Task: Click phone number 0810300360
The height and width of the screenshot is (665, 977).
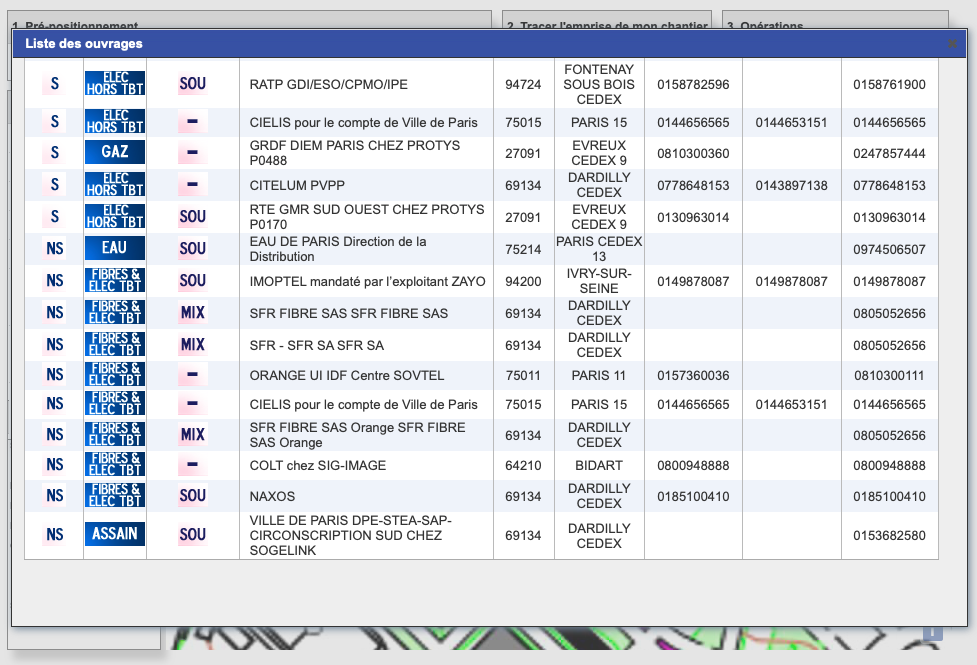Action: [693, 153]
